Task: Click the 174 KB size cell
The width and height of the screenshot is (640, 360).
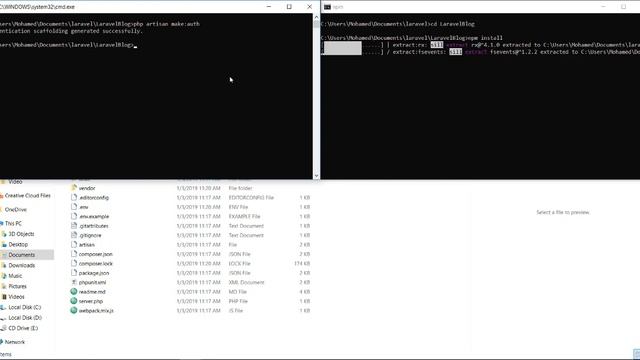Action: coord(302,263)
